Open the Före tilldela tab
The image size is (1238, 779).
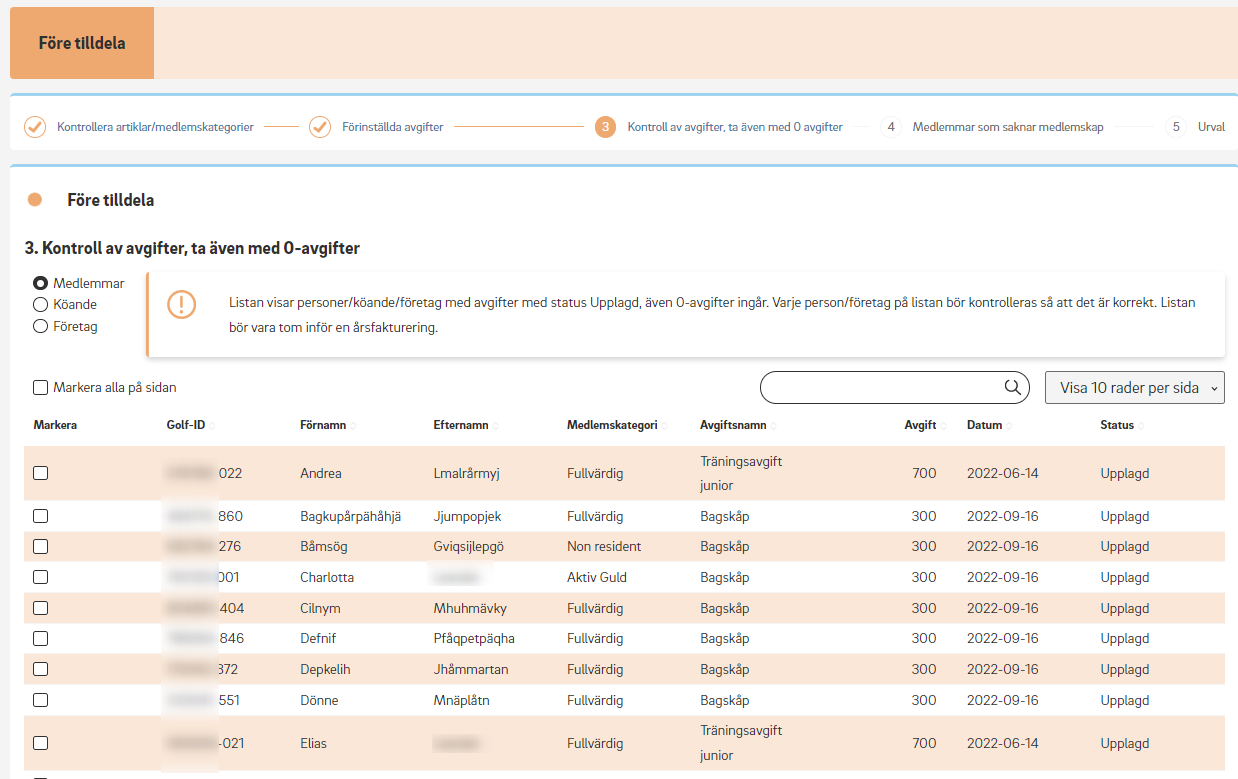click(x=82, y=43)
